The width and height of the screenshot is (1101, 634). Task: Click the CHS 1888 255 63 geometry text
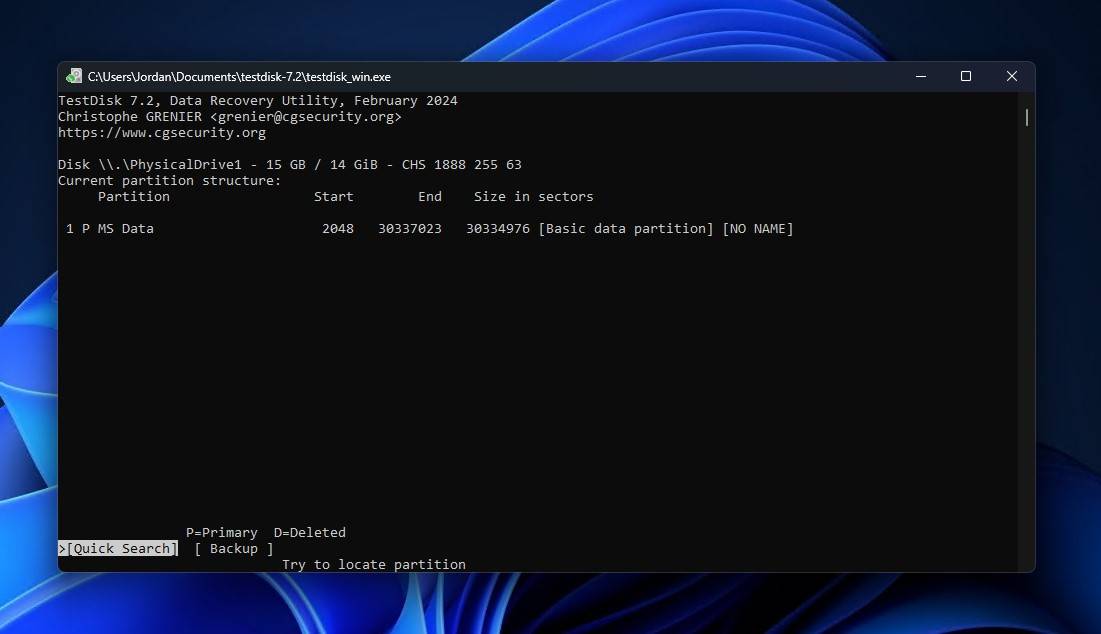(462, 164)
